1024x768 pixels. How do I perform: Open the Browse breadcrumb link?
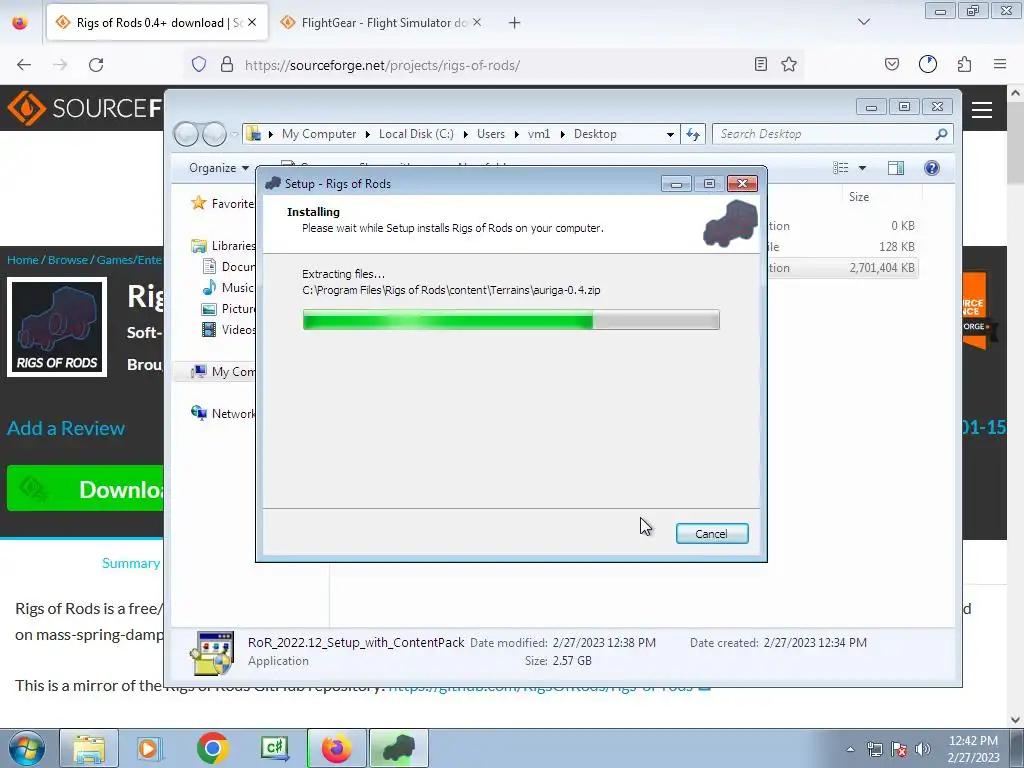point(67,260)
